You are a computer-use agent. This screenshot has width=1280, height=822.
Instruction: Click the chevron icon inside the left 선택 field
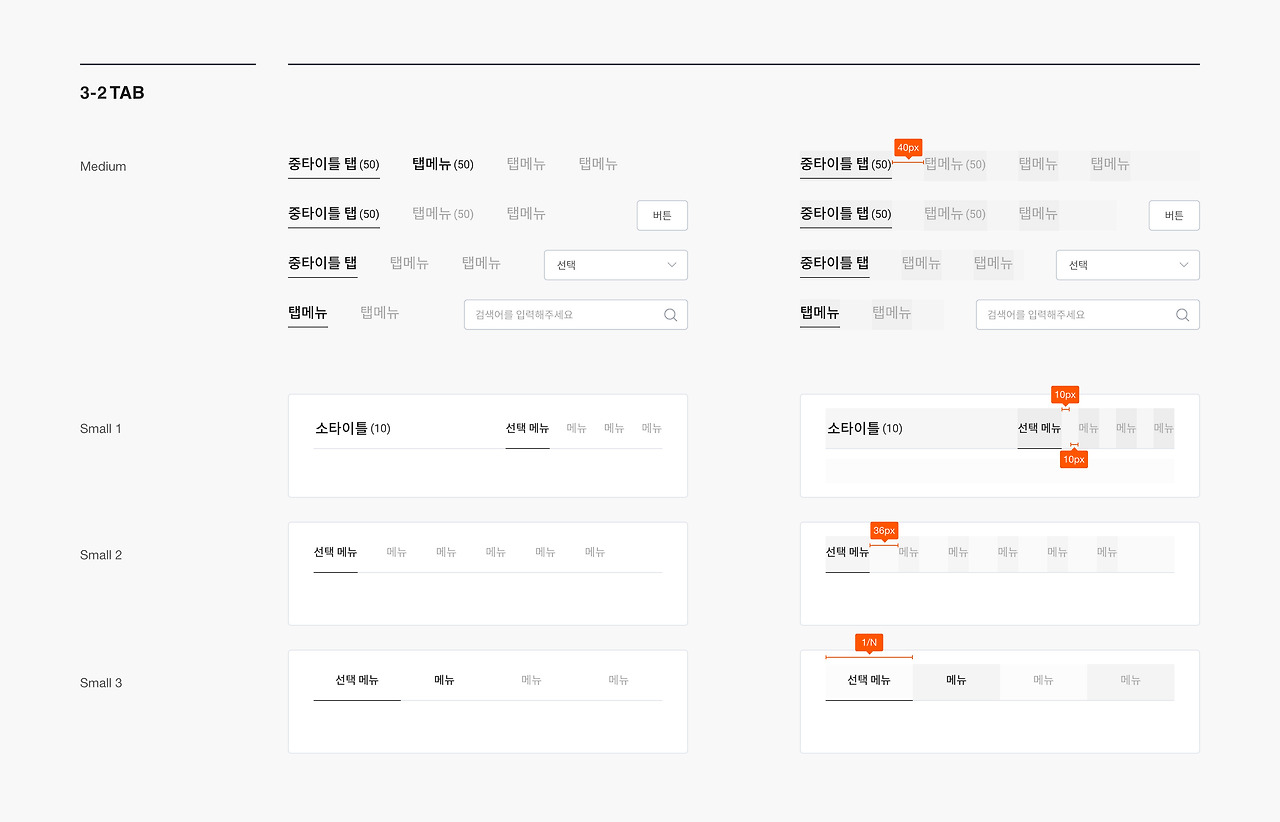(674, 265)
